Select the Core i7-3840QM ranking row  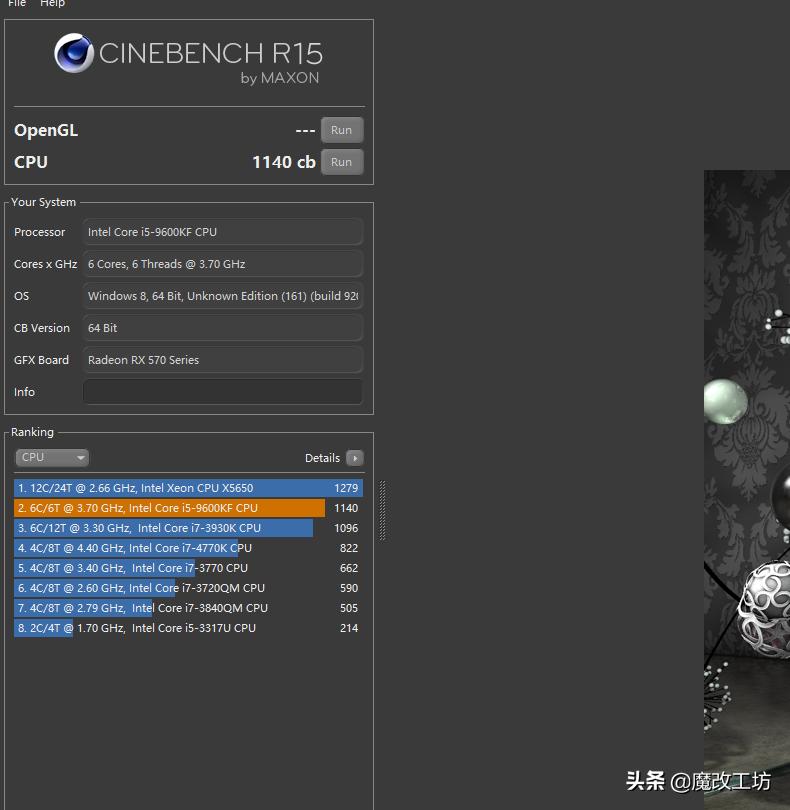188,608
